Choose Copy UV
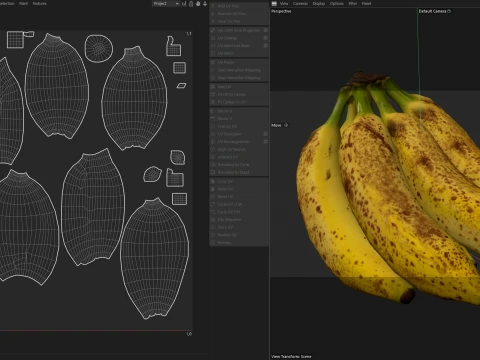Image resolution: width=480 pixels, height=360 pixels. (x=239, y=181)
